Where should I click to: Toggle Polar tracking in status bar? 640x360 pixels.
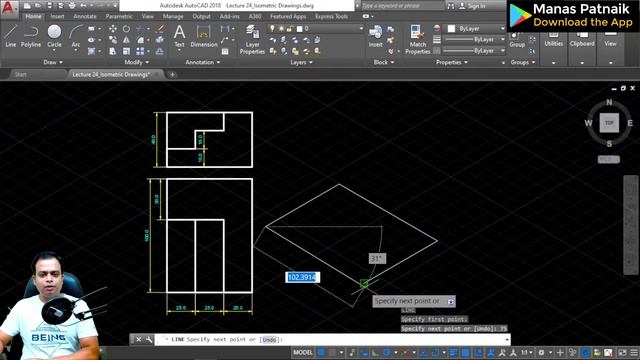point(386,352)
